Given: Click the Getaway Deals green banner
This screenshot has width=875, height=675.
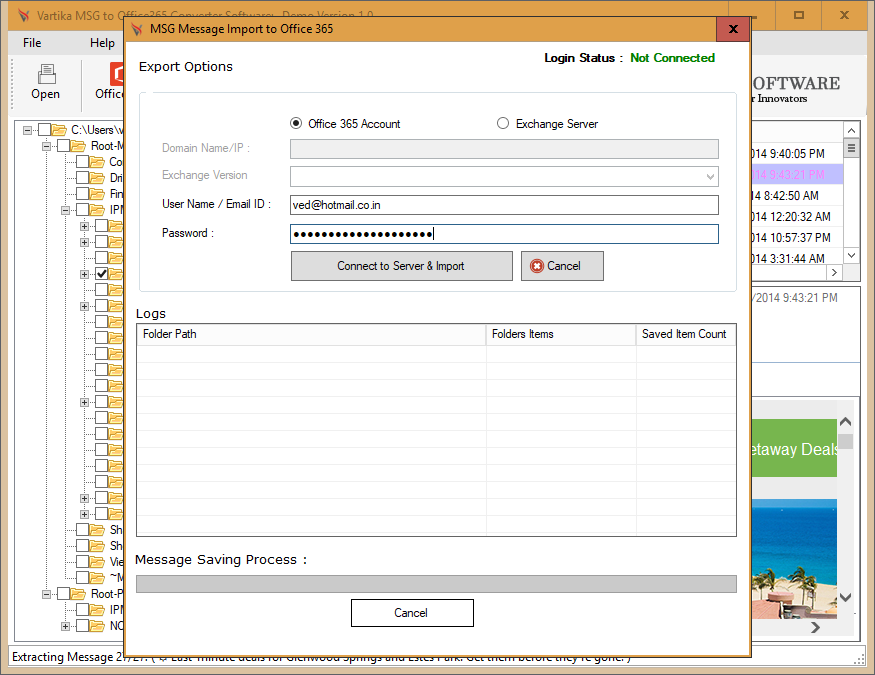Looking at the screenshot, I should click(x=794, y=449).
